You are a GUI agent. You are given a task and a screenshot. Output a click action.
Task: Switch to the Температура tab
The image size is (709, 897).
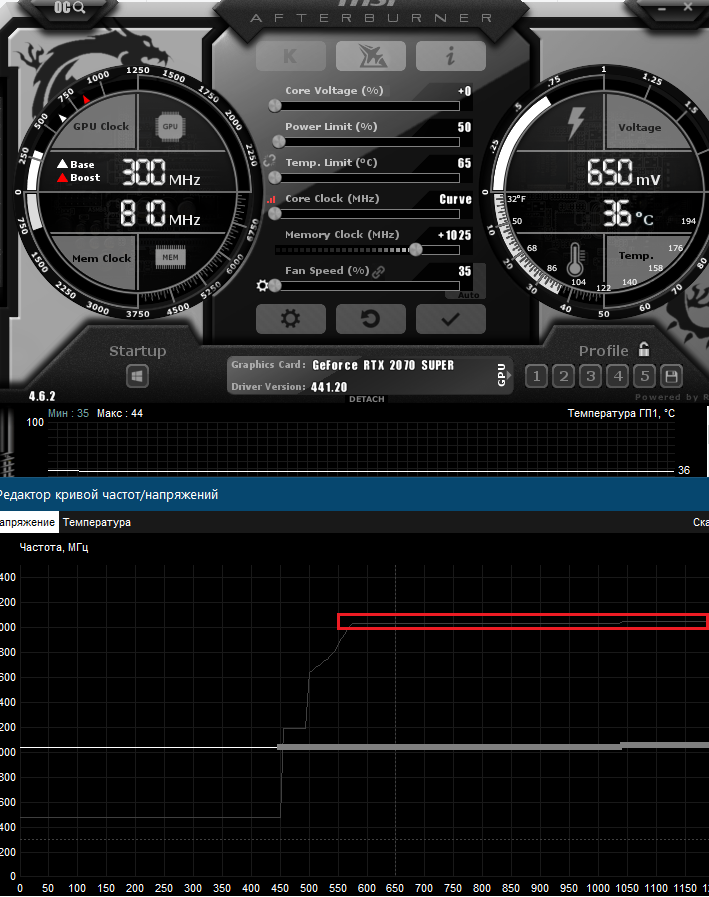pyautogui.click(x=97, y=522)
